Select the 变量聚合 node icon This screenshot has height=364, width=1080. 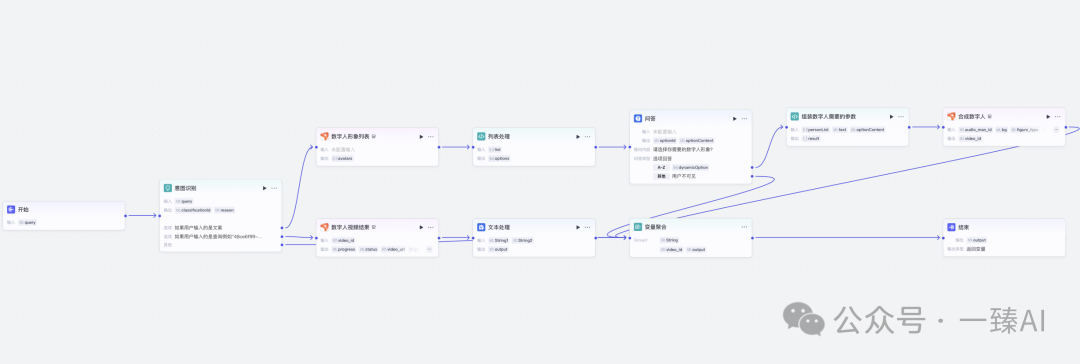point(638,227)
